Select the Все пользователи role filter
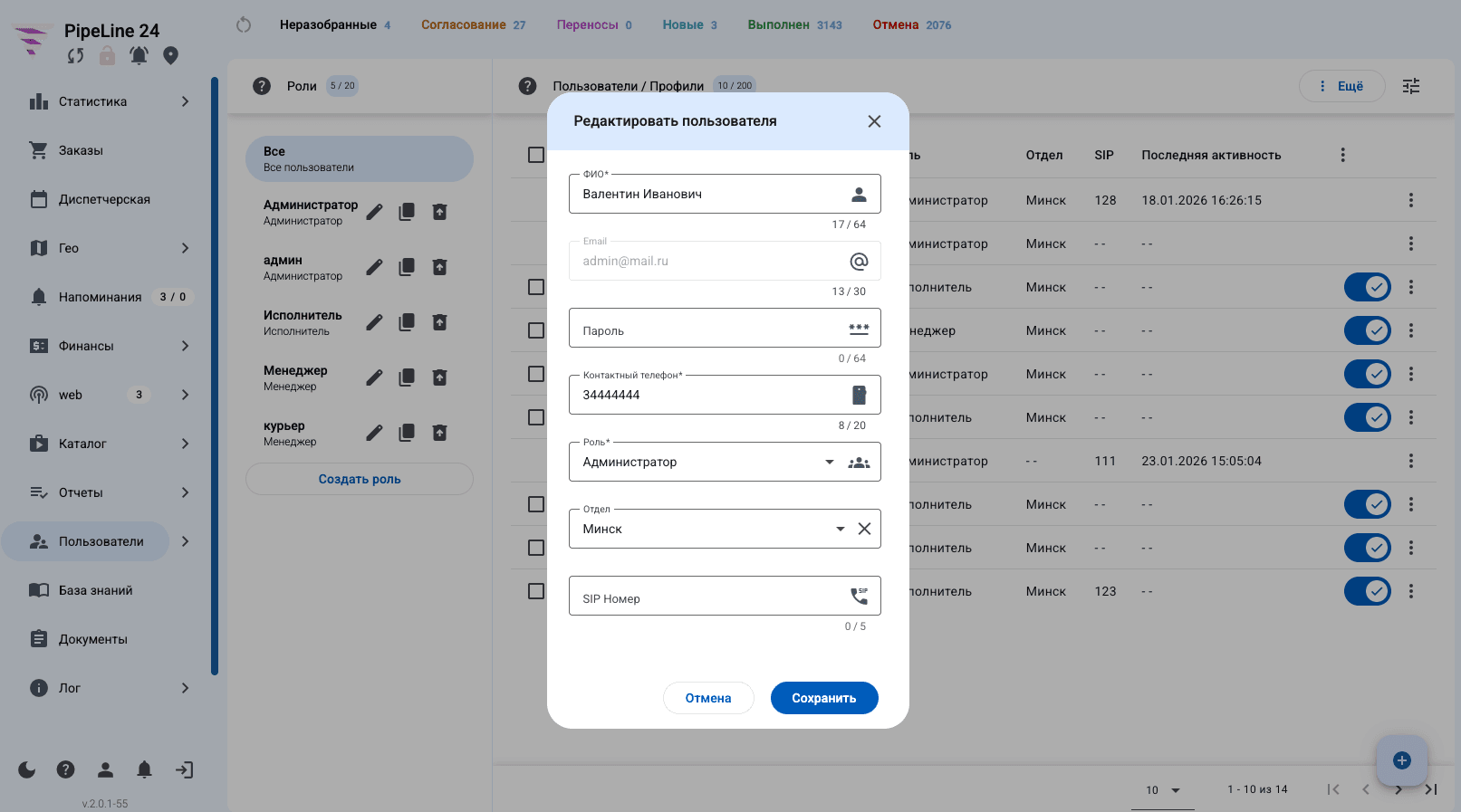The image size is (1461, 812). 360,158
